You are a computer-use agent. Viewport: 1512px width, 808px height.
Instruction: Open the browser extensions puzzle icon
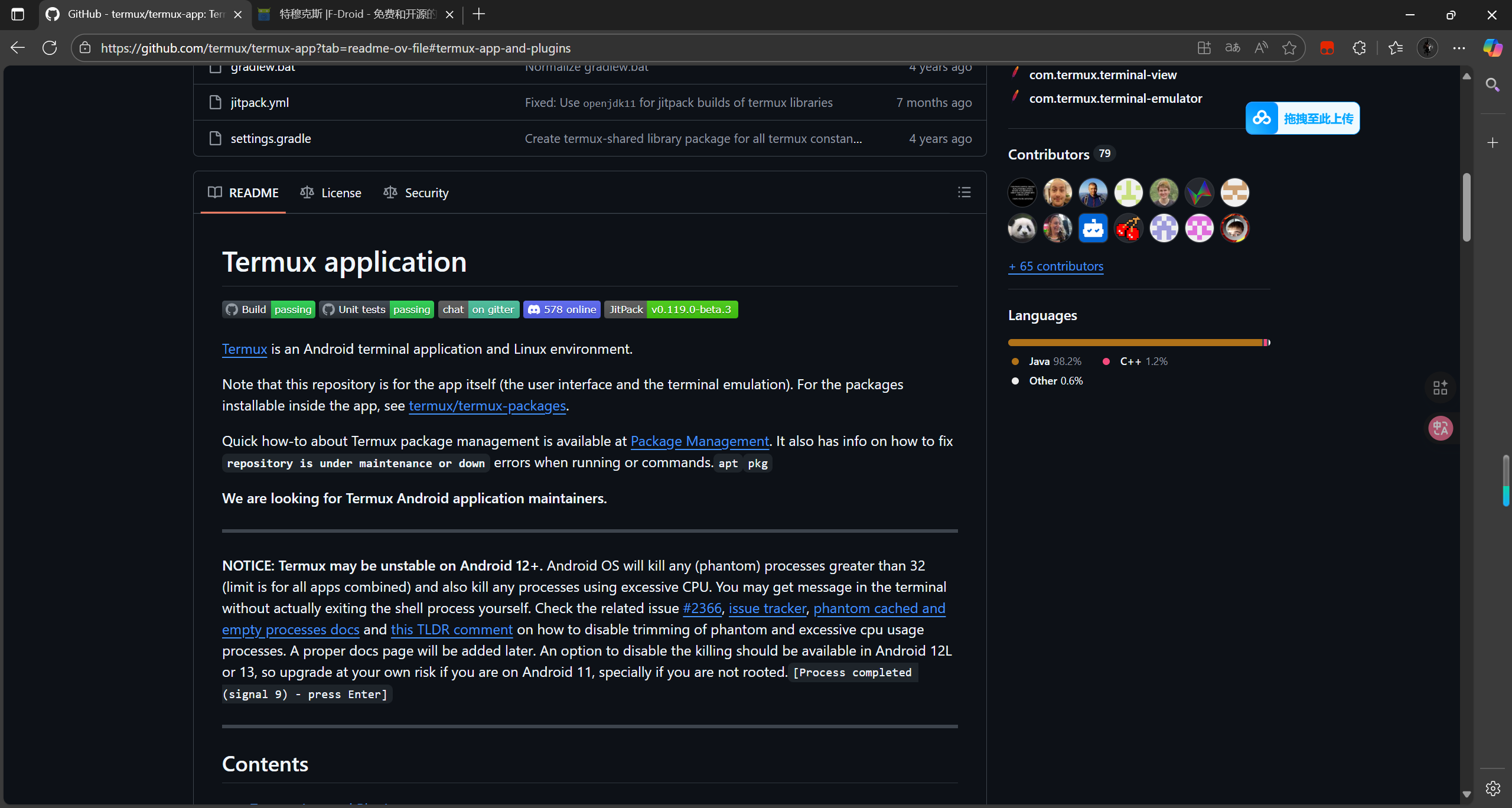click(x=1359, y=48)
